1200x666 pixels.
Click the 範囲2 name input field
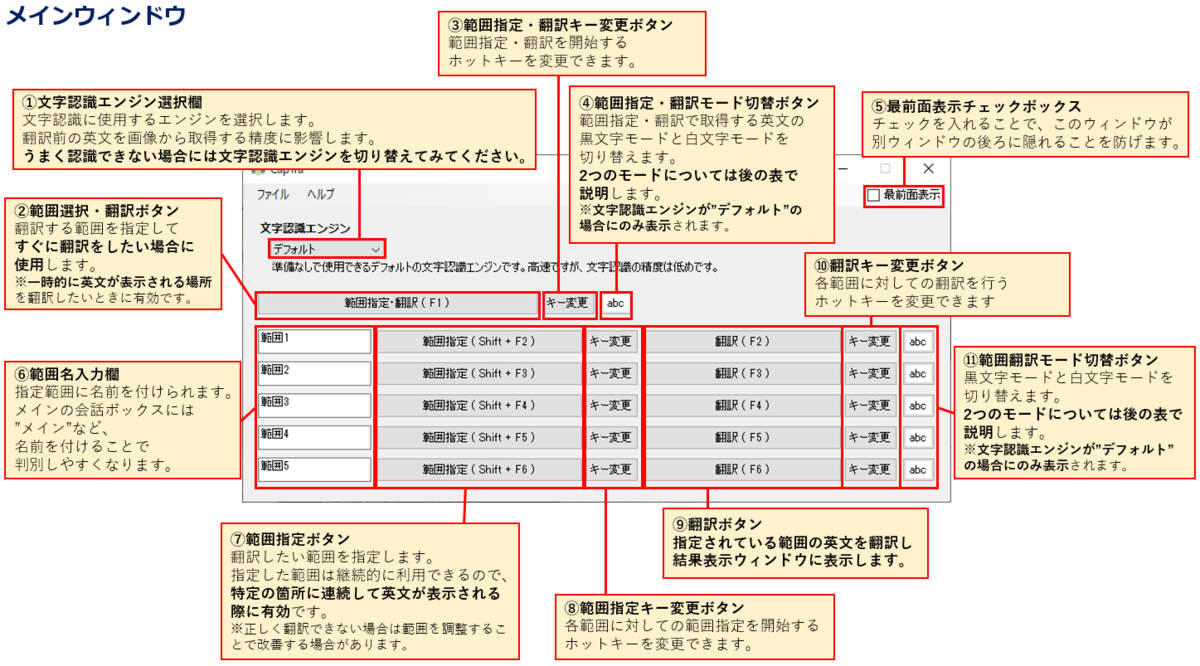(x=314, y=373)
